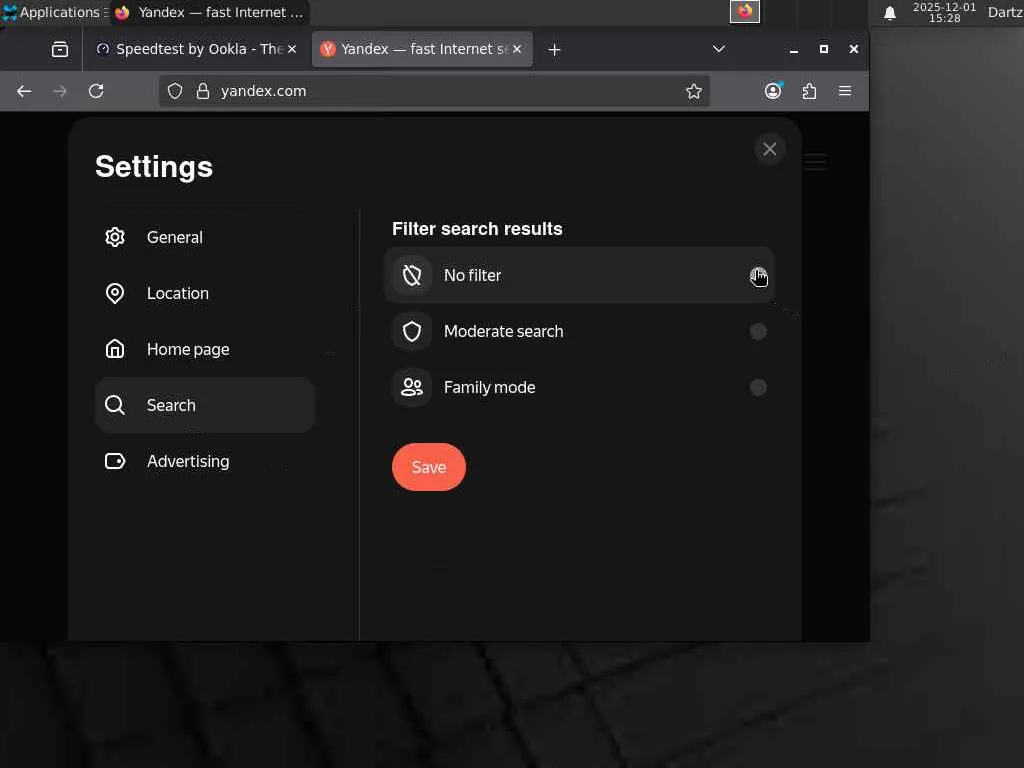Go forward with the browser arrow
This screenshot has width=1024, height=768.
tap(59, 91)
